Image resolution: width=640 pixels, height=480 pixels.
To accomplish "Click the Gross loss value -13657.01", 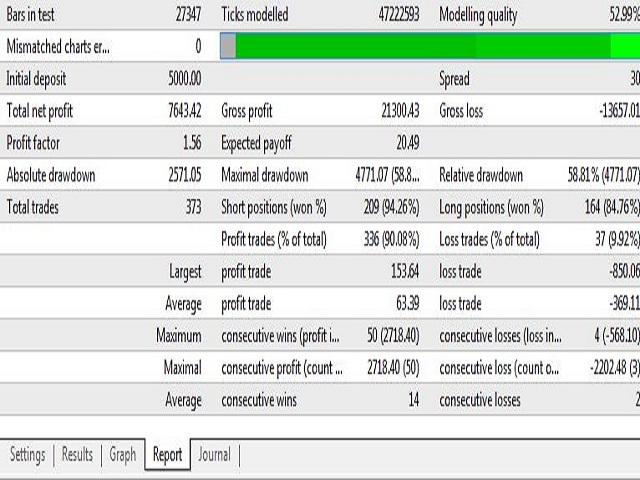I will point(620,111).
